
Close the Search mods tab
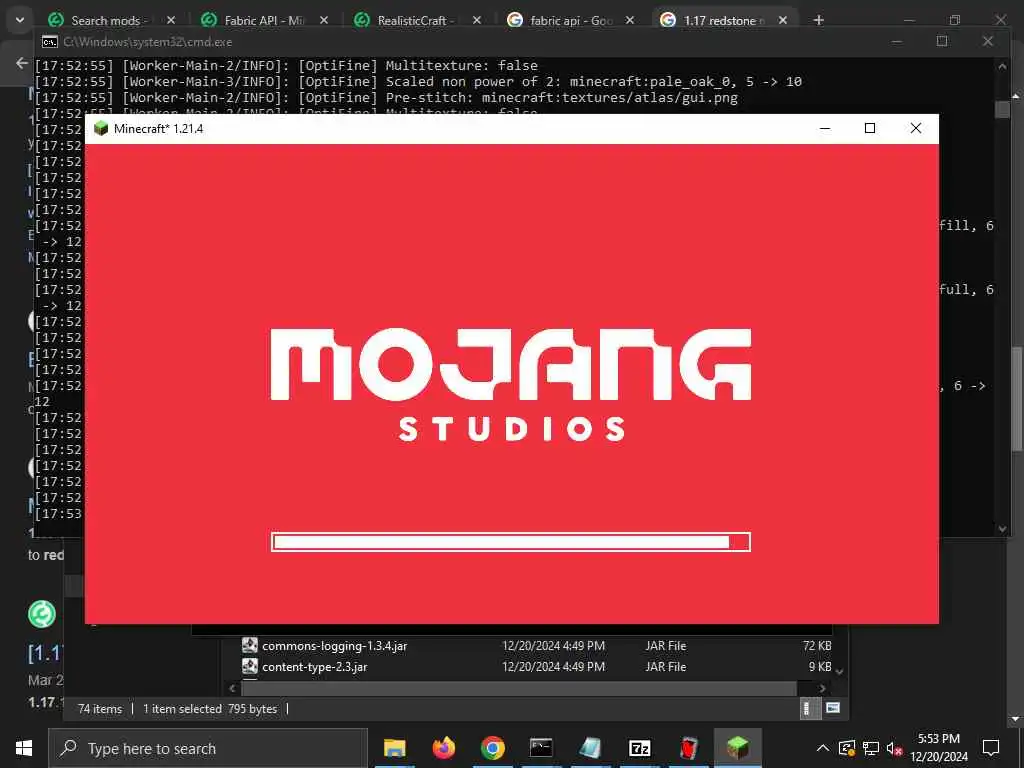(171, 20)
